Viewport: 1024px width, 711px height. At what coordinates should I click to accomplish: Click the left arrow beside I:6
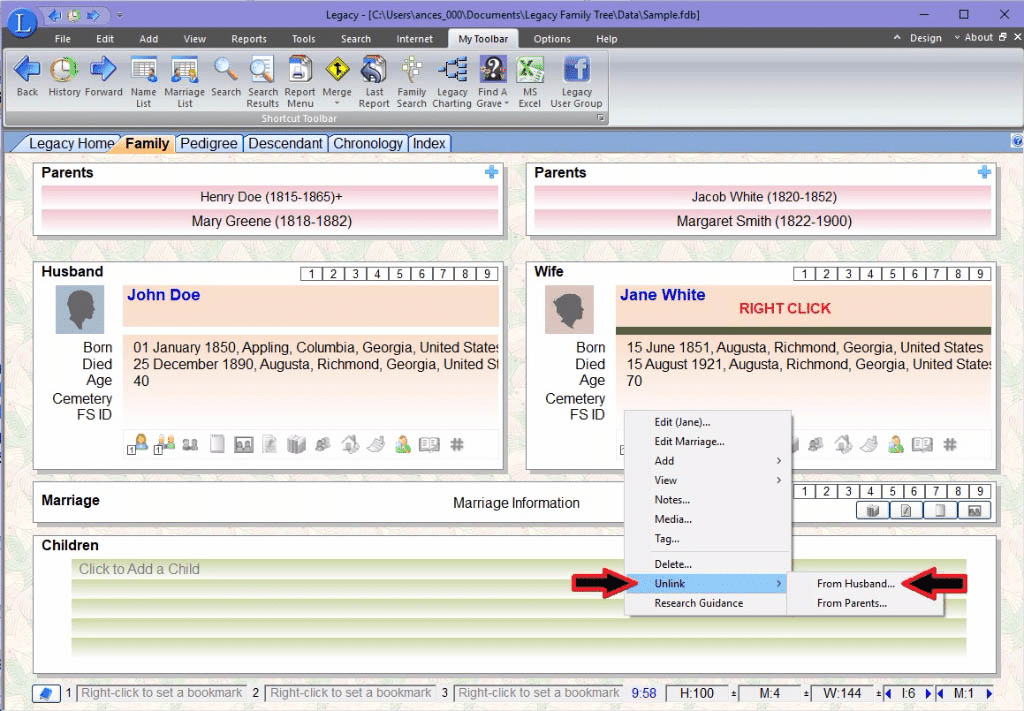(x=888, y=693)
